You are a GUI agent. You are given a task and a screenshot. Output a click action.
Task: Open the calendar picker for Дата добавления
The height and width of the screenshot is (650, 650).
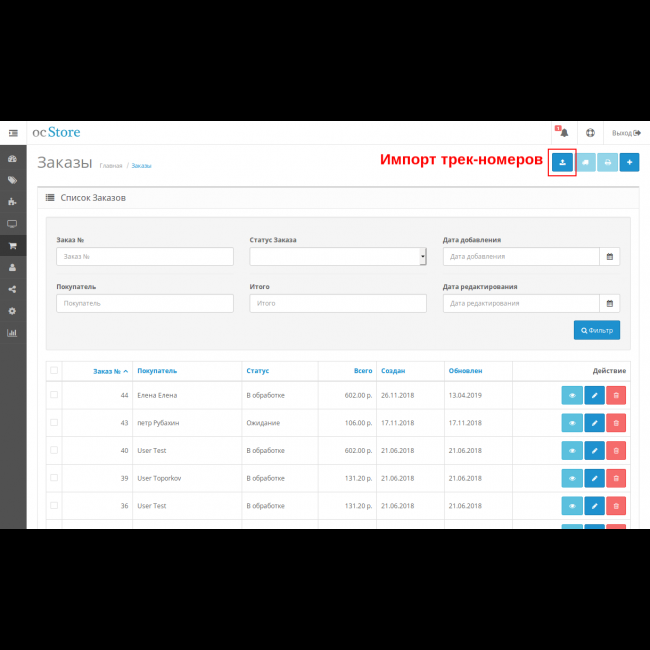click(608, 257)
